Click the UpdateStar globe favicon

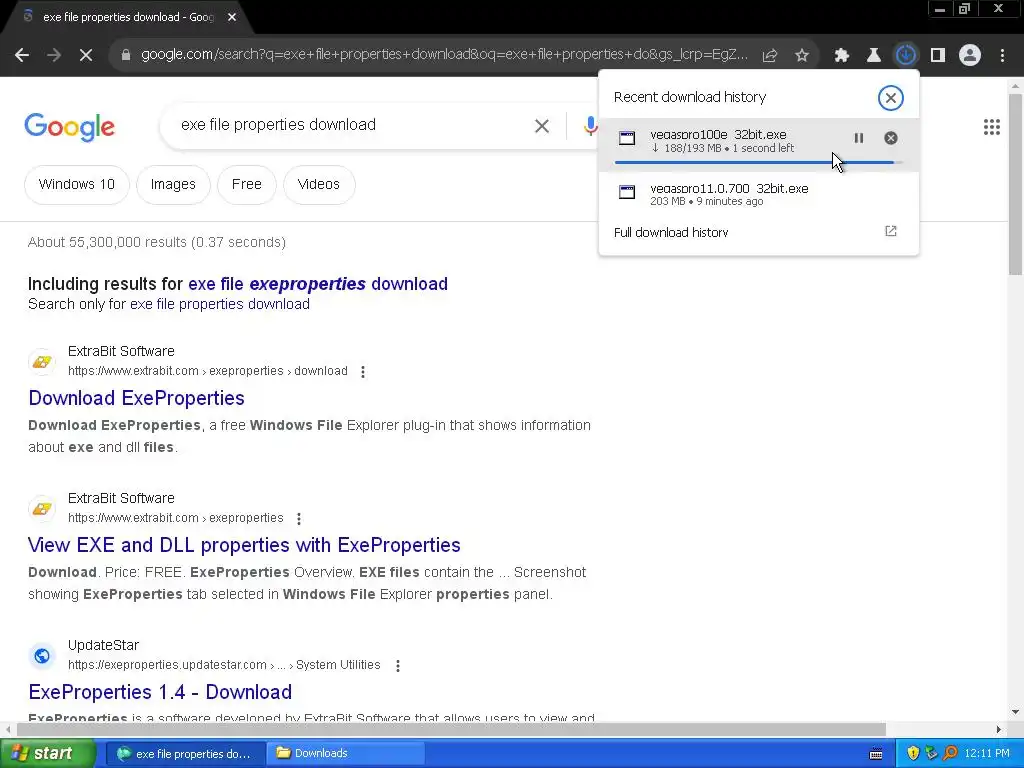click(42, 656)
